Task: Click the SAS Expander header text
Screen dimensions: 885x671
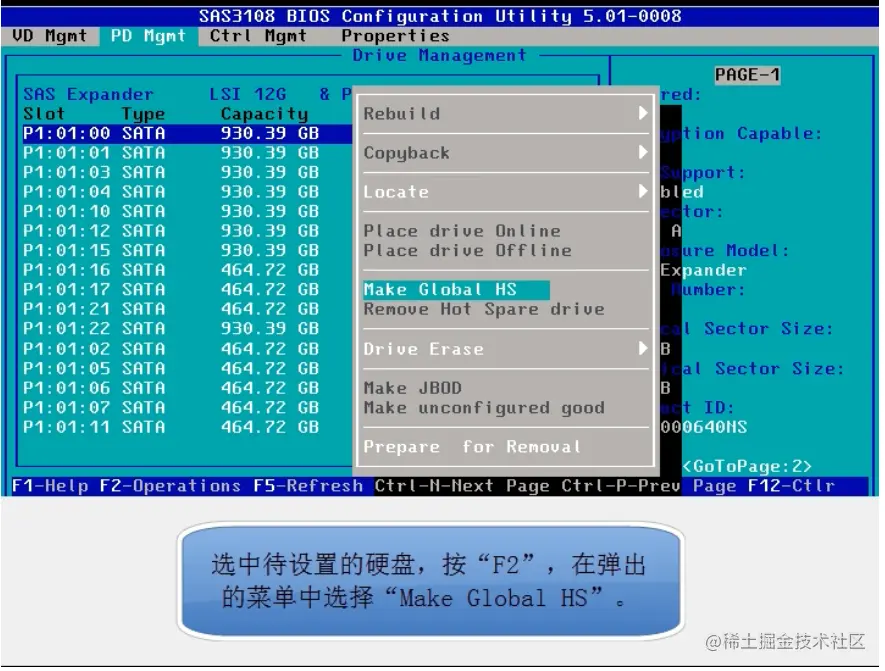Action: point(88,94)
